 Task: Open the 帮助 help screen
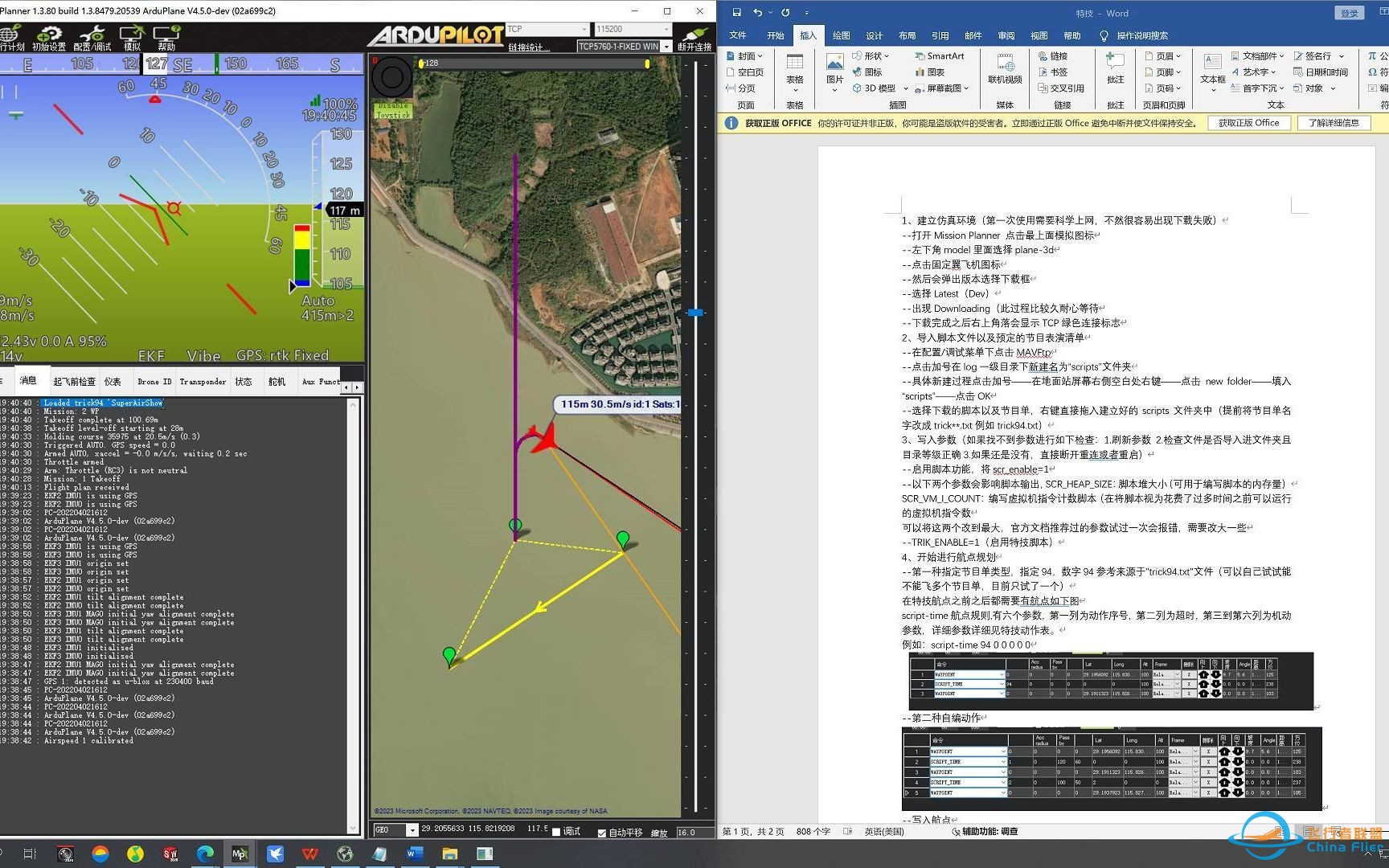(166, 38)
